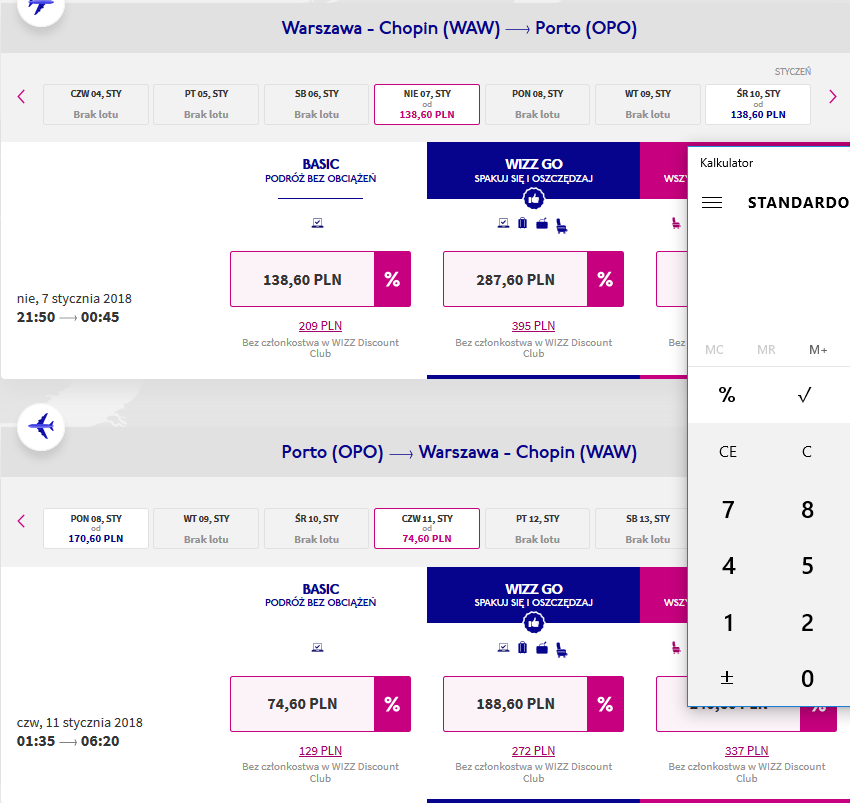The image size is (850, 803).
Task: Click the return flight time 01:35 to 06:20
Action: coord(68,741)
